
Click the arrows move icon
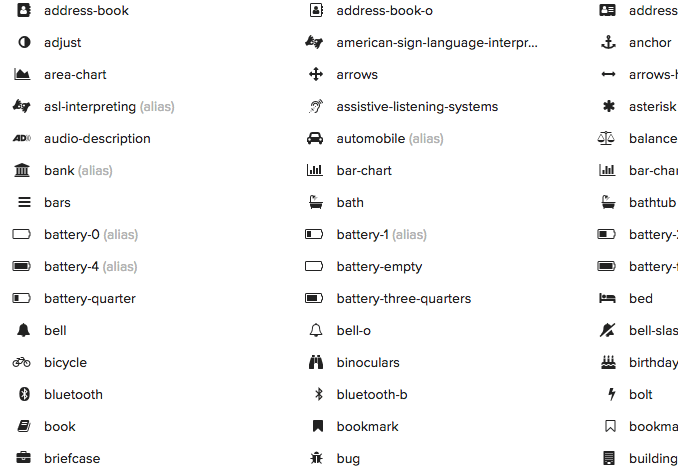point(316,74)
